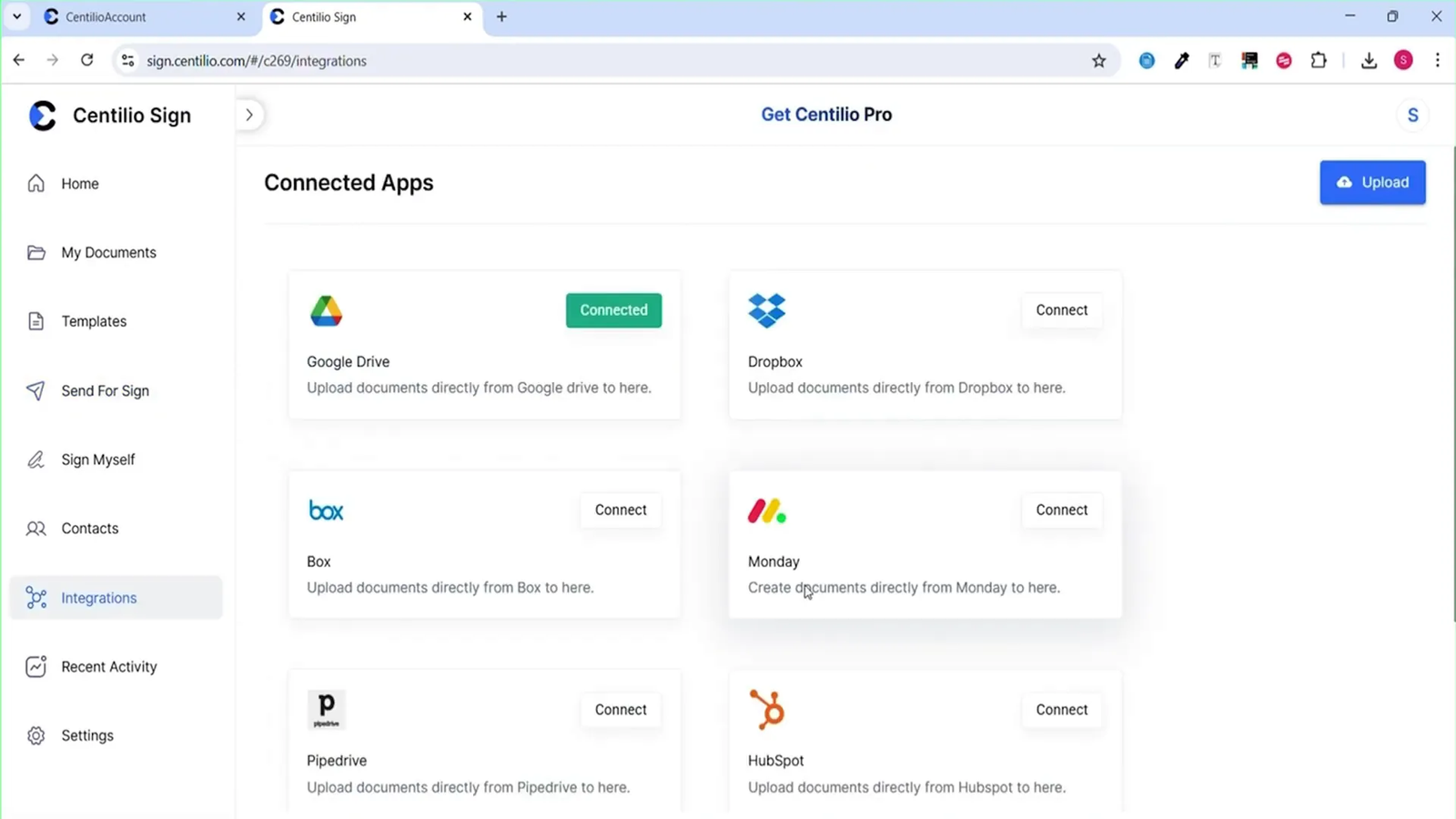Click the Sign Myself pen icon
1456x819 pixels.
pyautogui.click(x=35, y=460)
